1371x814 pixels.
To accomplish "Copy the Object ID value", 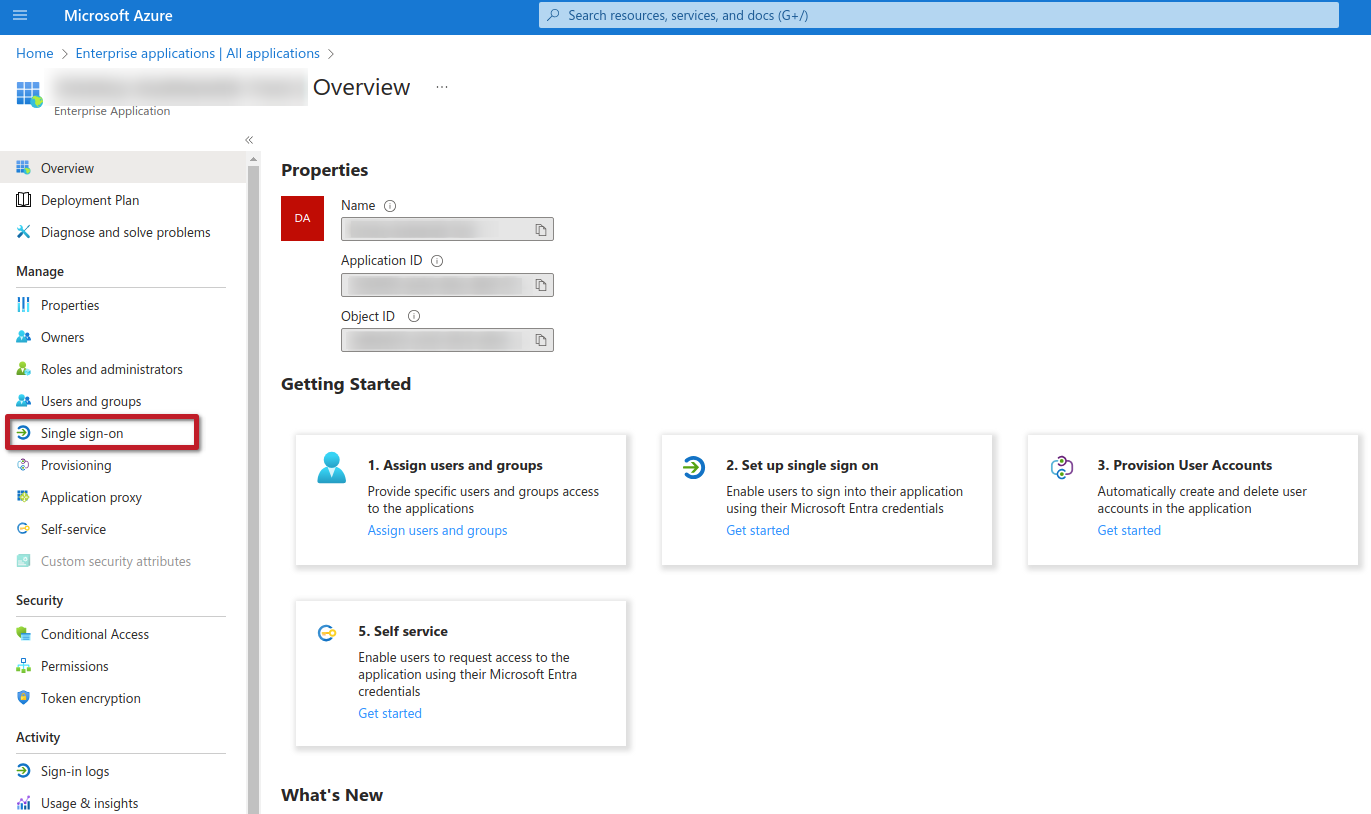I will (540, 340).
